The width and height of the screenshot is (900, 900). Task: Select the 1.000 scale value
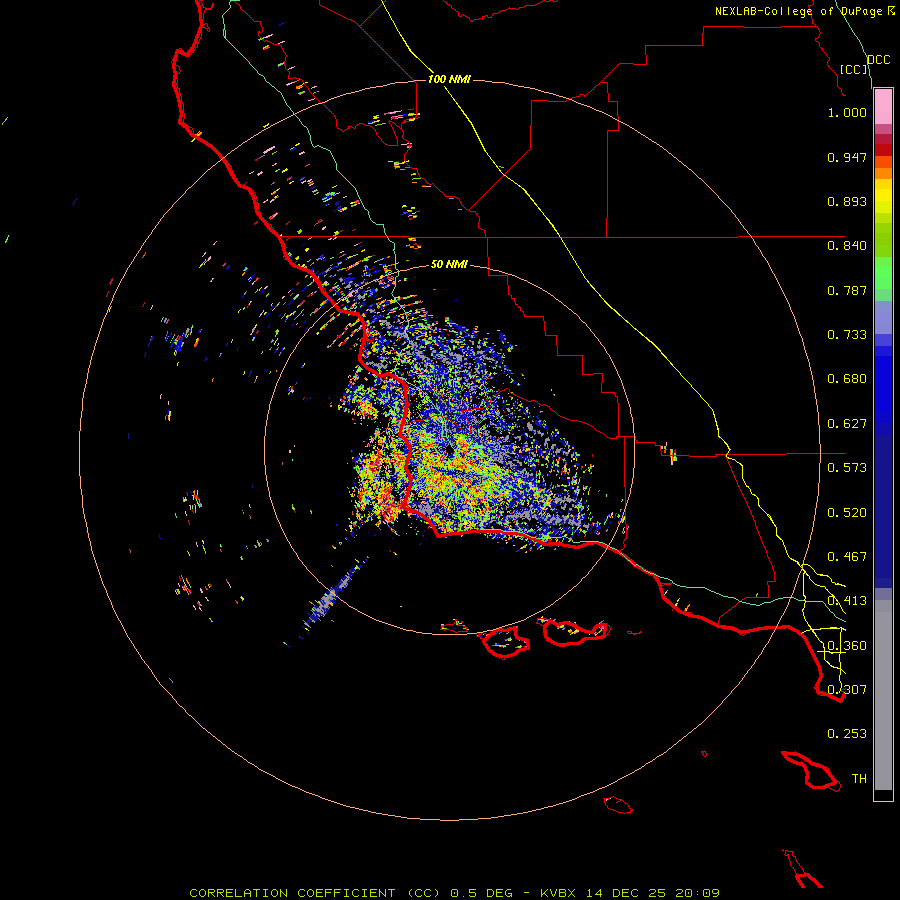point(847,112)
